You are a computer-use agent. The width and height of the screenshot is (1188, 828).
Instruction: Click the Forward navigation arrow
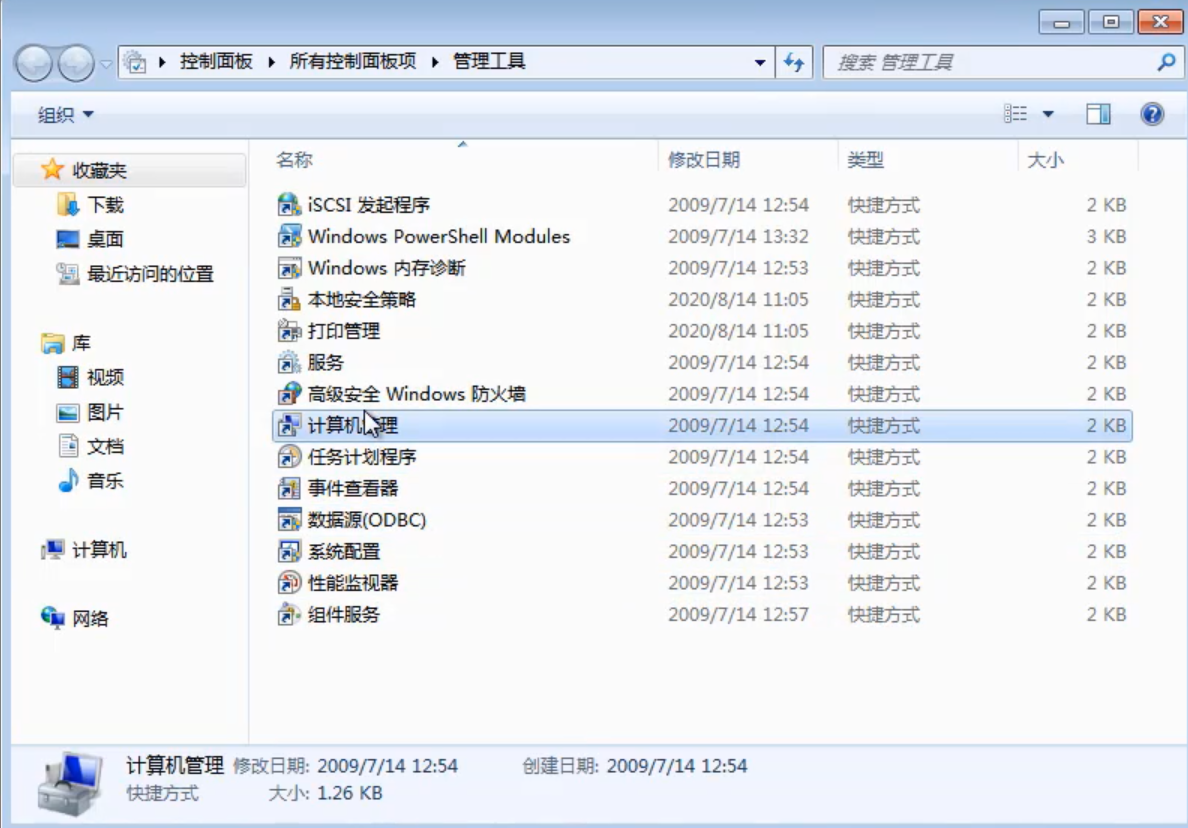click(x=76, y=63)
